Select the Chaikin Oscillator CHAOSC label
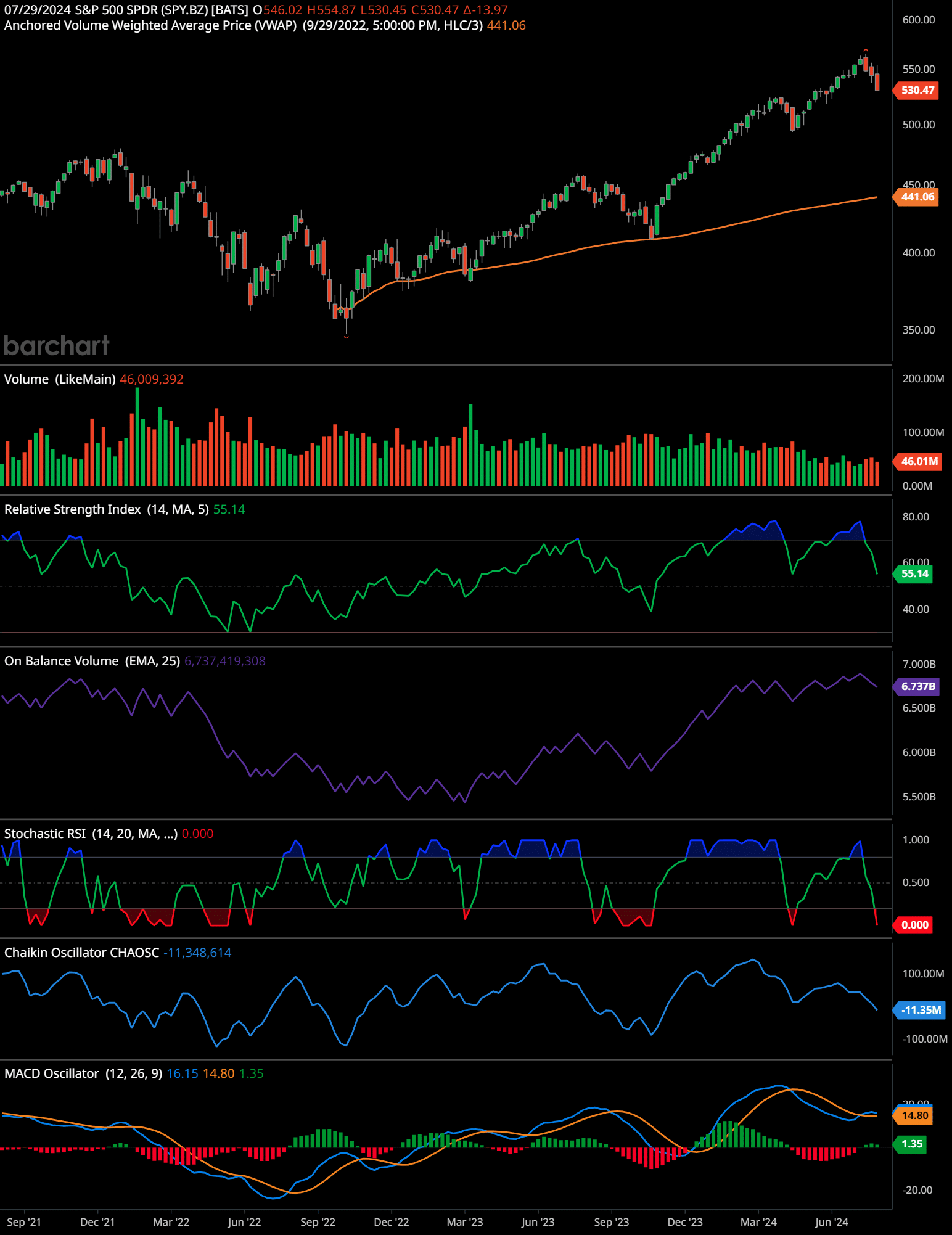Image resolution: width=952 pixels, height=1235 pixels. 82,953
